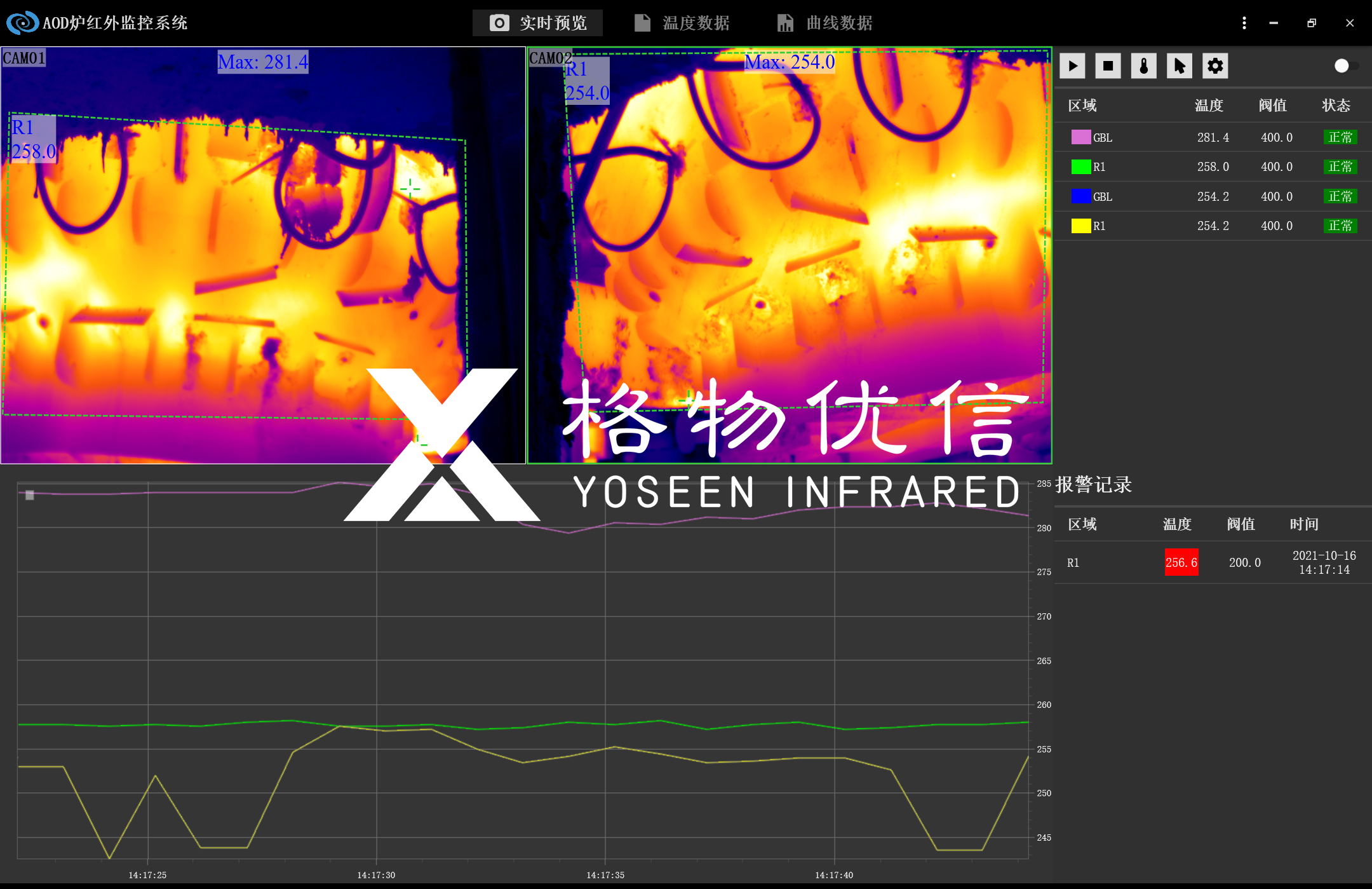The image size is (1372, 889).
Task: Click the green 正常 status for region GBL 281.4
Action: [1340, 137]
